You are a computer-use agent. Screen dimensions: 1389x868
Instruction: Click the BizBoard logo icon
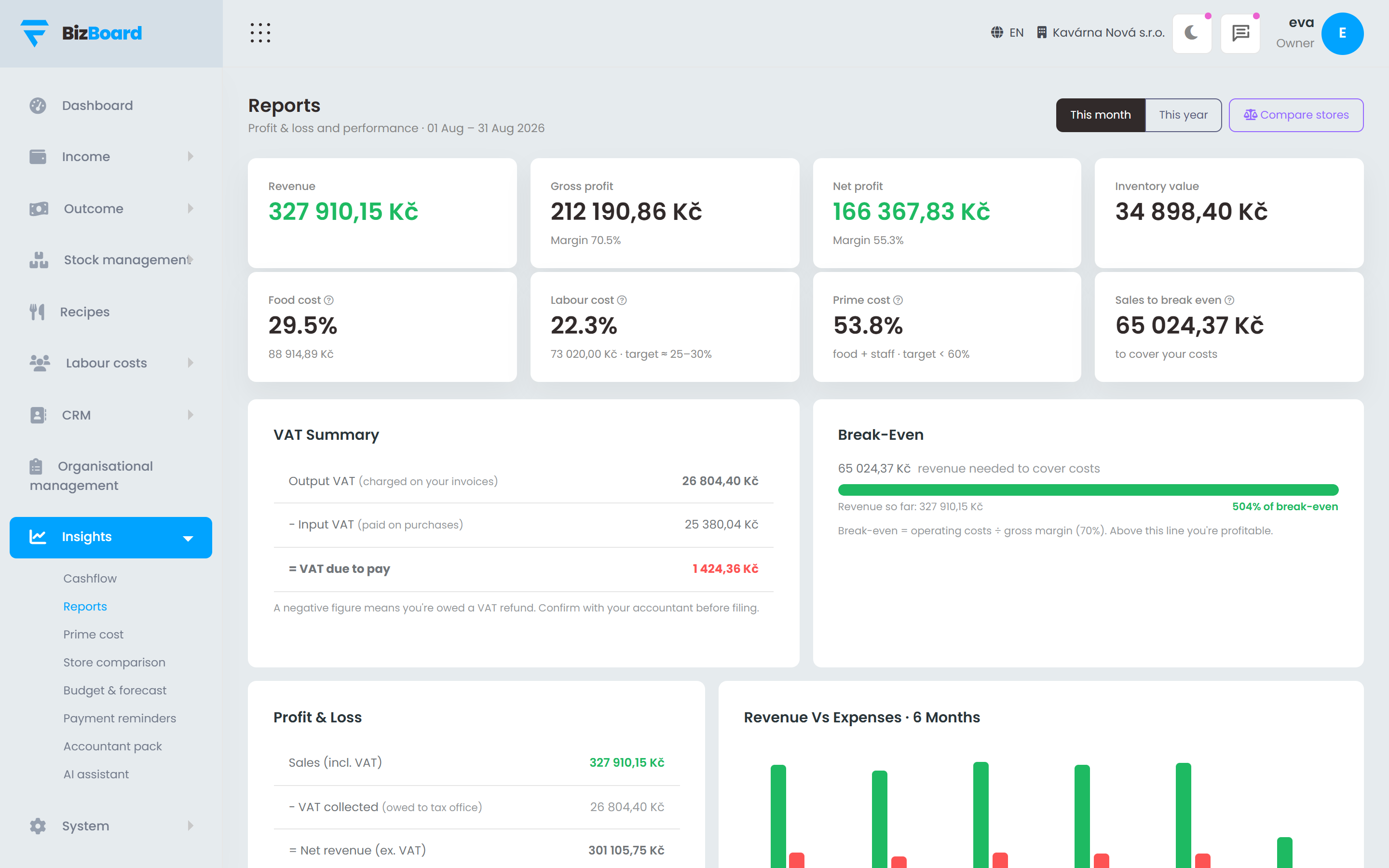tap(34, 33)
